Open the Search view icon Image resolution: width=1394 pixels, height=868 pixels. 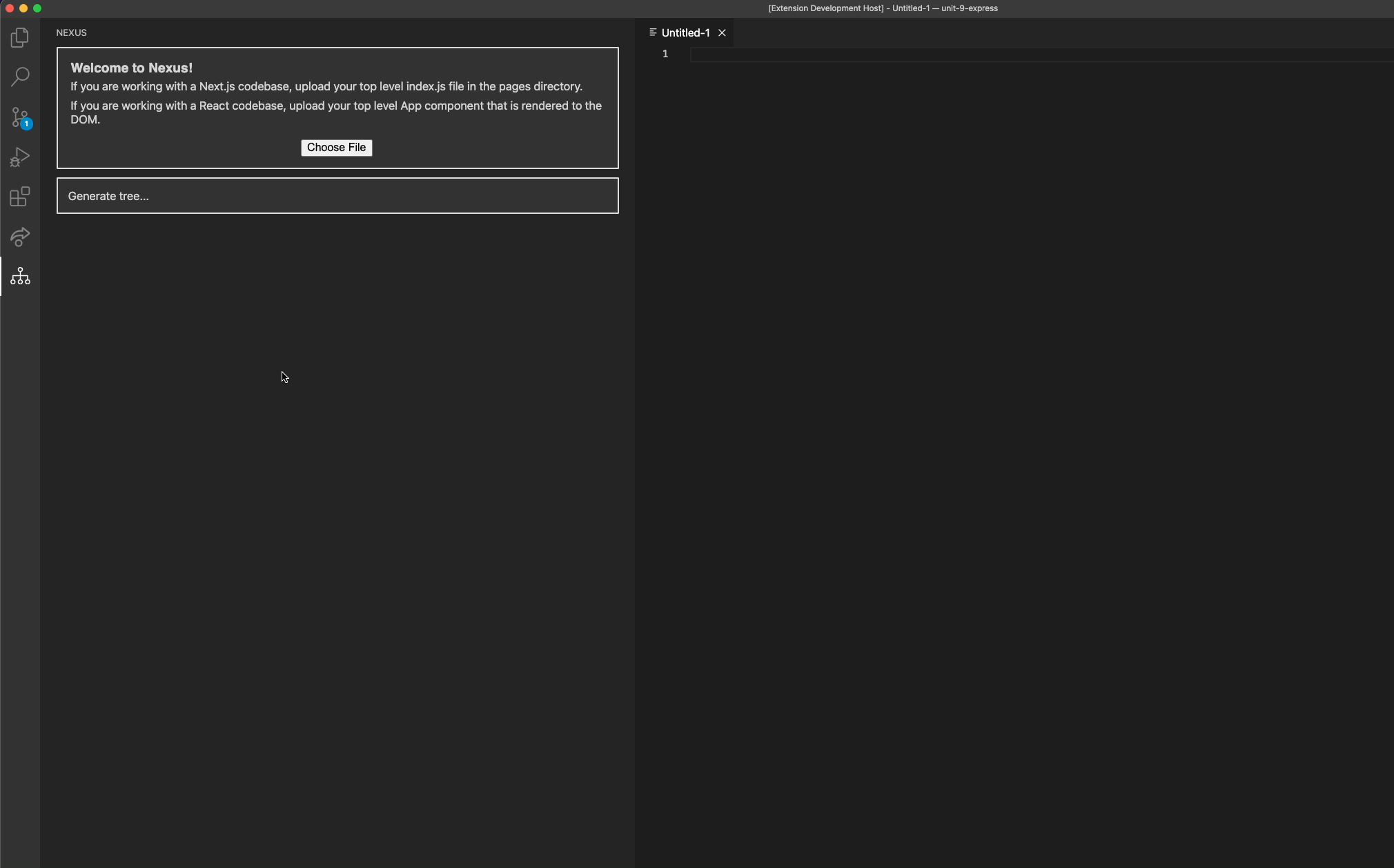[20, 77]
